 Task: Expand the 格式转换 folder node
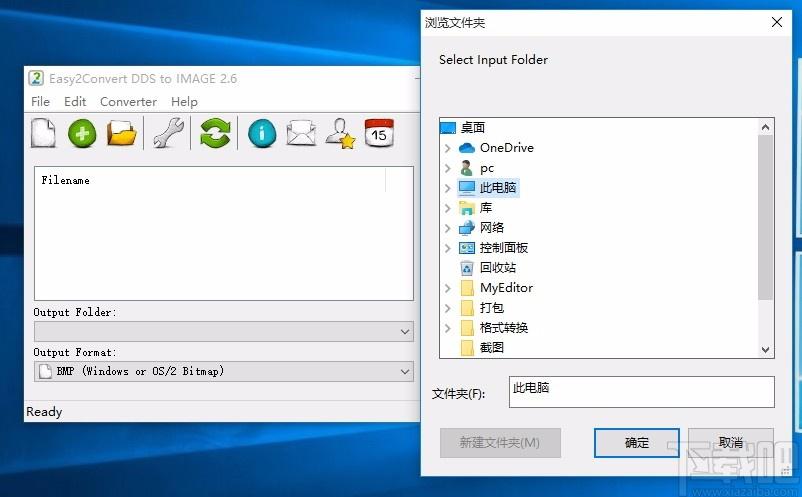448,328
